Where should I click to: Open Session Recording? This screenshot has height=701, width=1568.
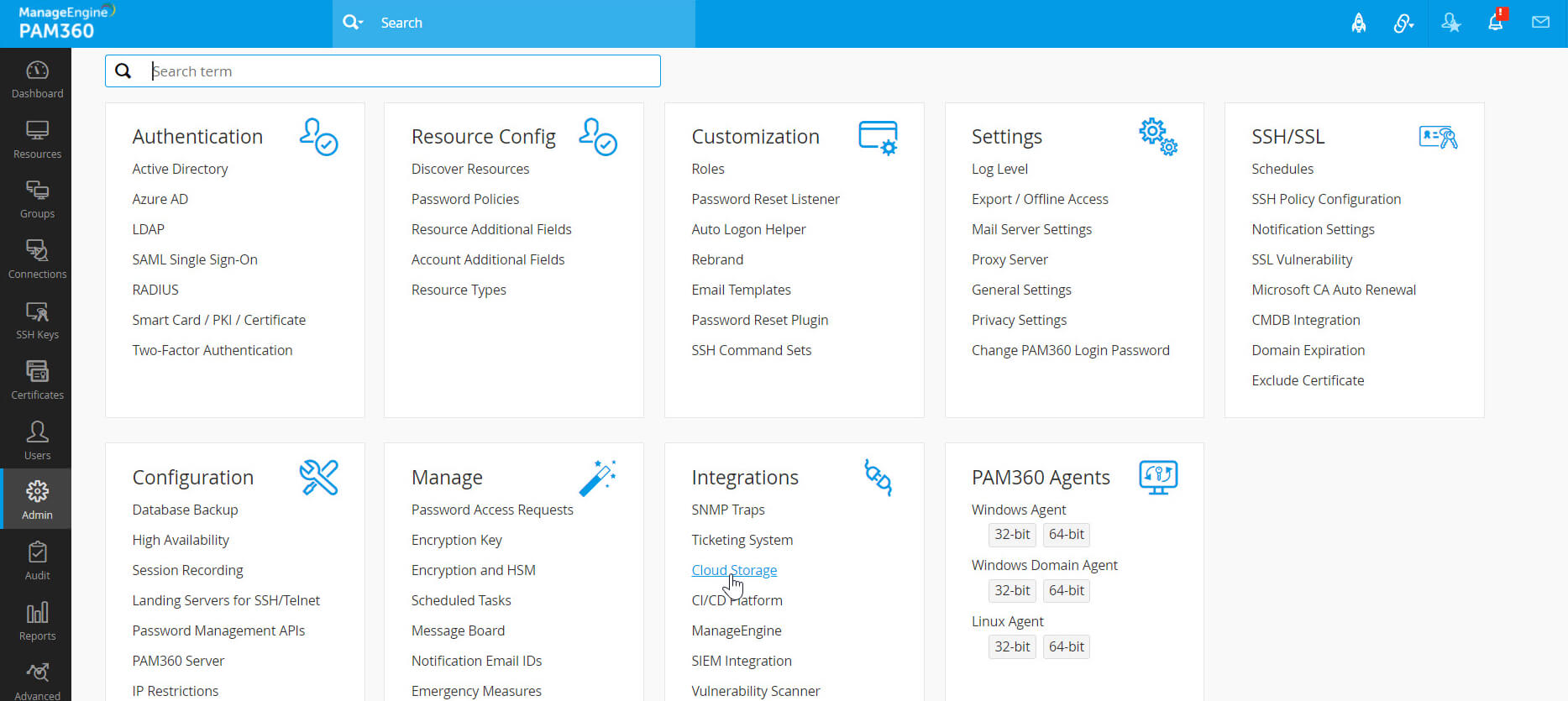point(187,570)
